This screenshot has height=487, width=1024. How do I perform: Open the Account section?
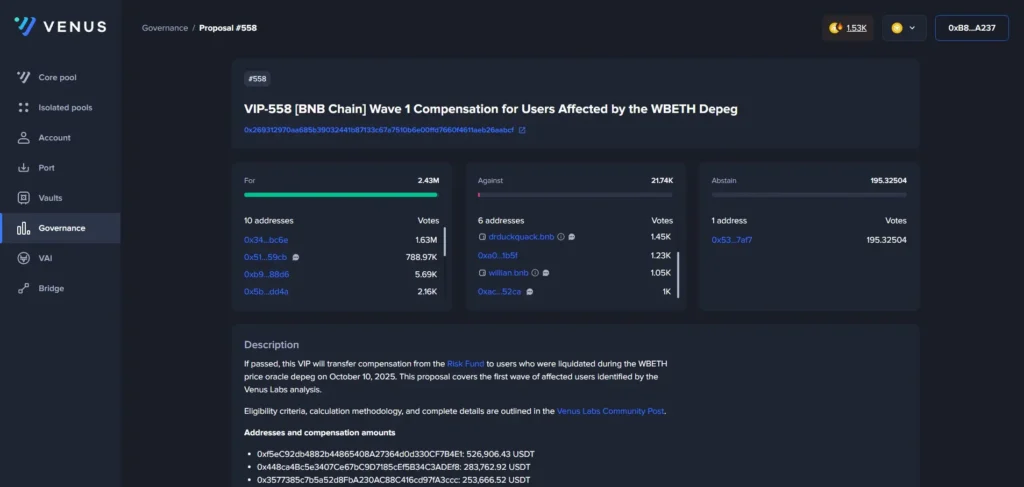(54, 138)
